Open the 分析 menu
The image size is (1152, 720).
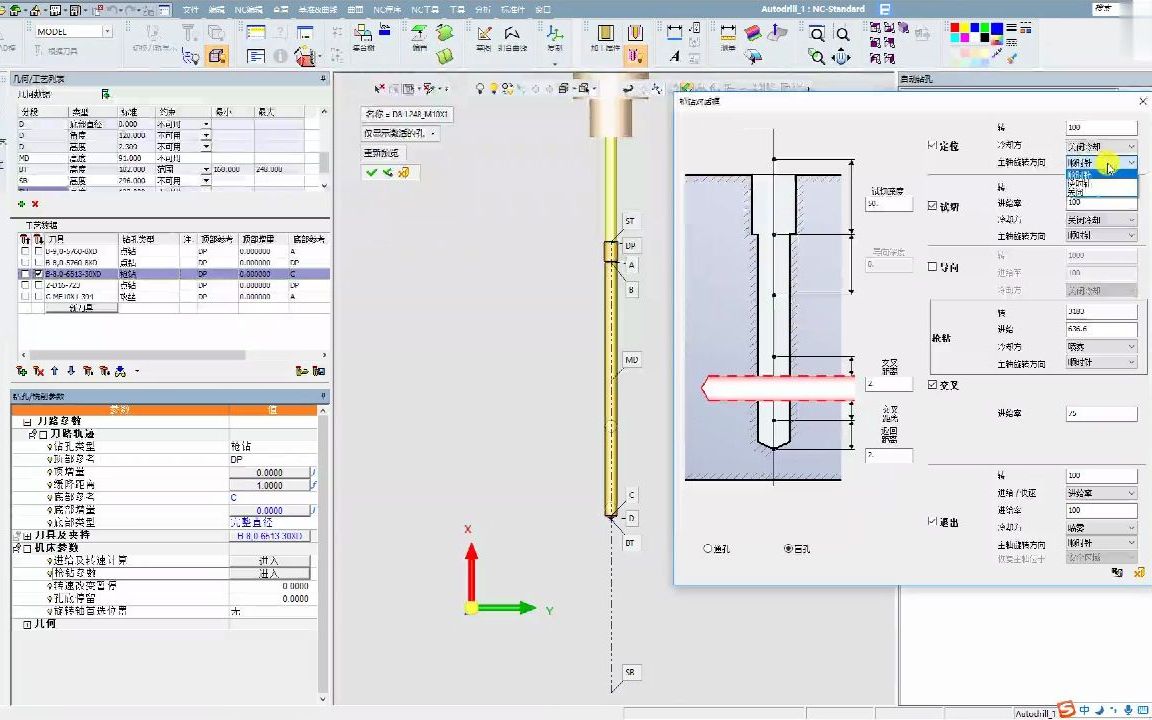[483, 9]
